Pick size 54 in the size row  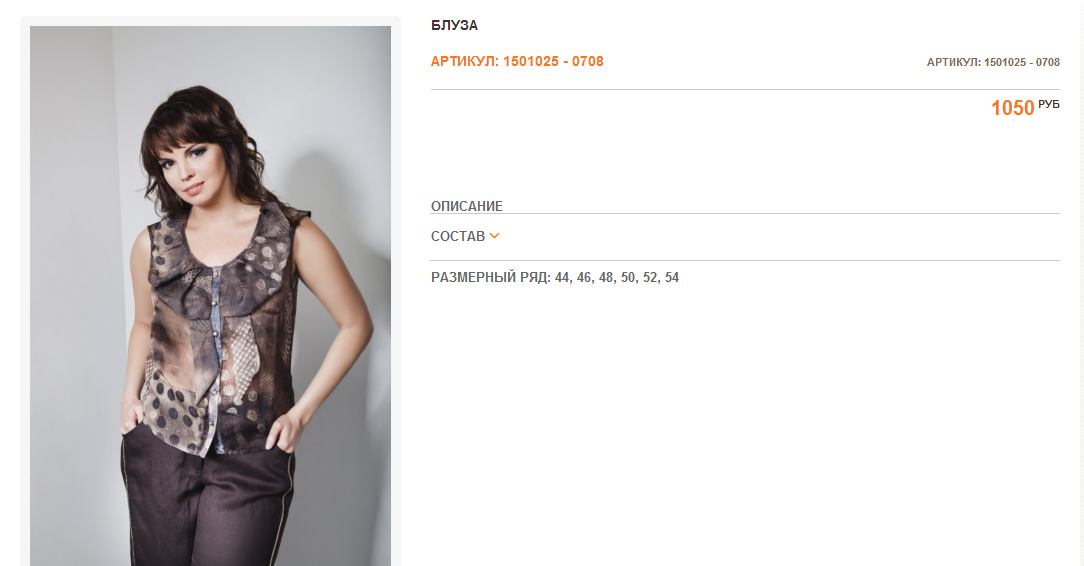pyautogui.click(x=672, y=277)
